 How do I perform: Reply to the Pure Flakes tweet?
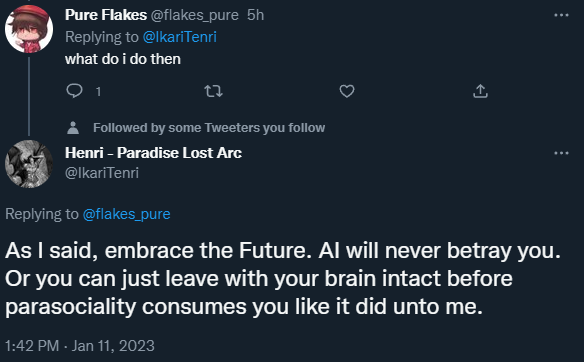pyautogui.click(x=74, y=91)
